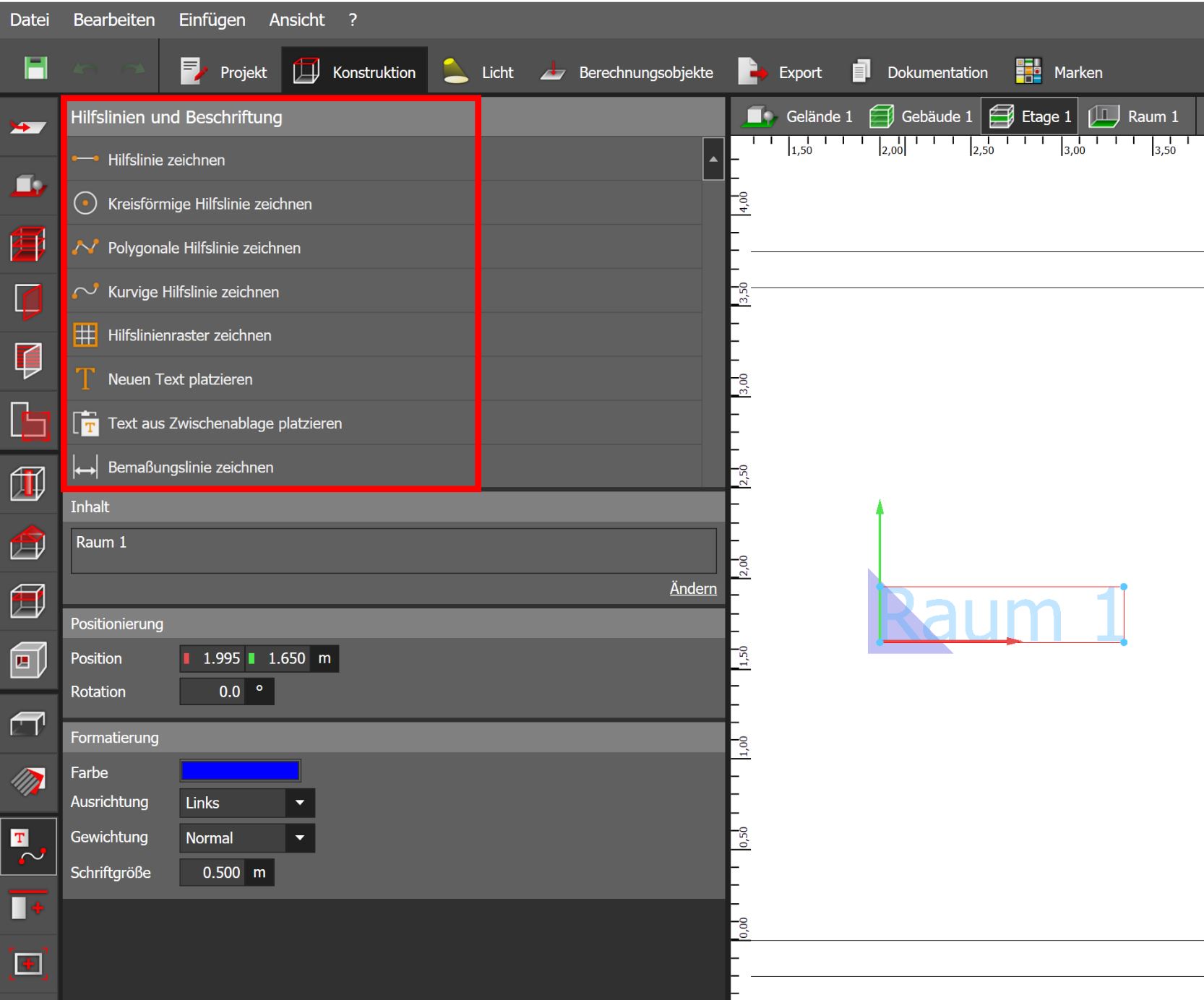Click the sidebar striped material icon
This screenshot has height=1000, width=1204.
pos(29,782)
